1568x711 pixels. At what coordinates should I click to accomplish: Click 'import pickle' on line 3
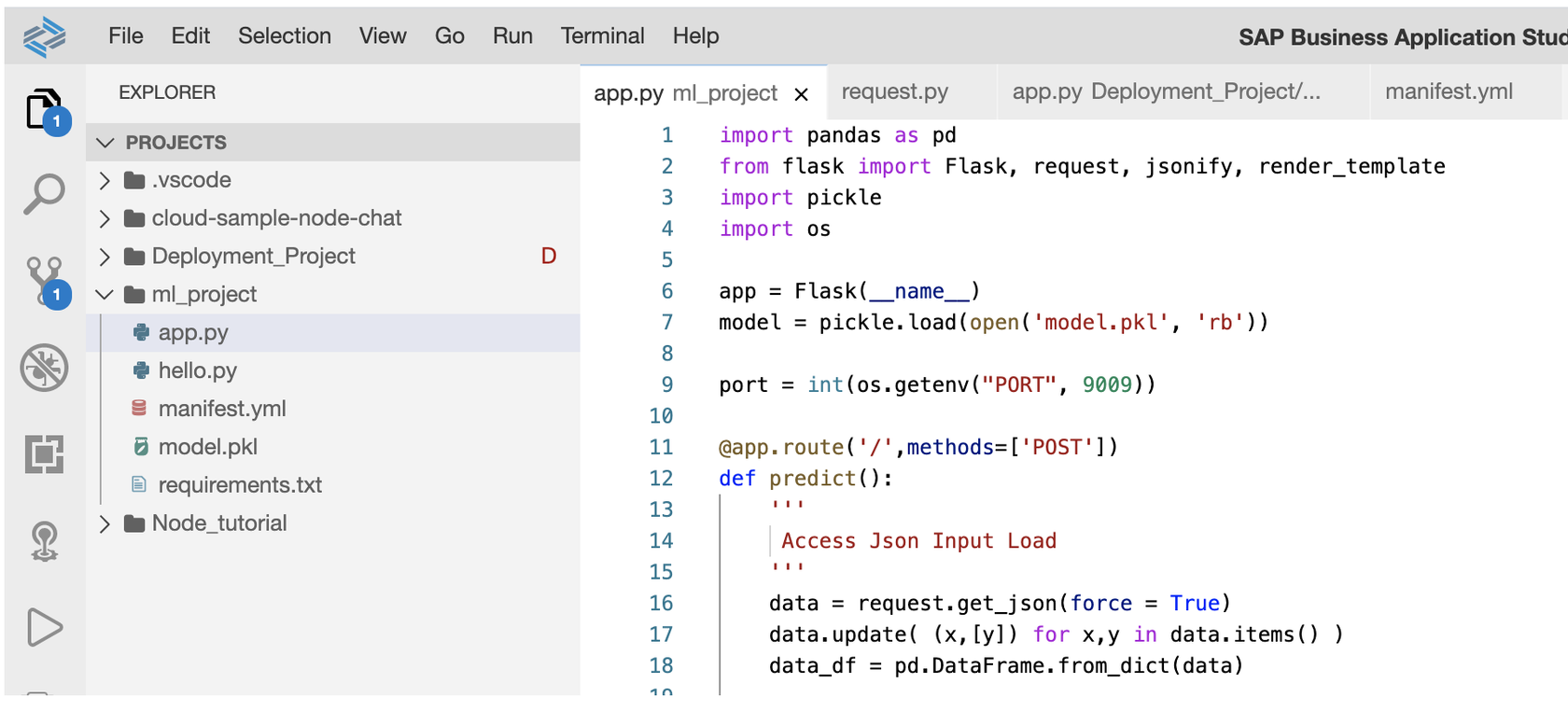(x=800, y=198)
